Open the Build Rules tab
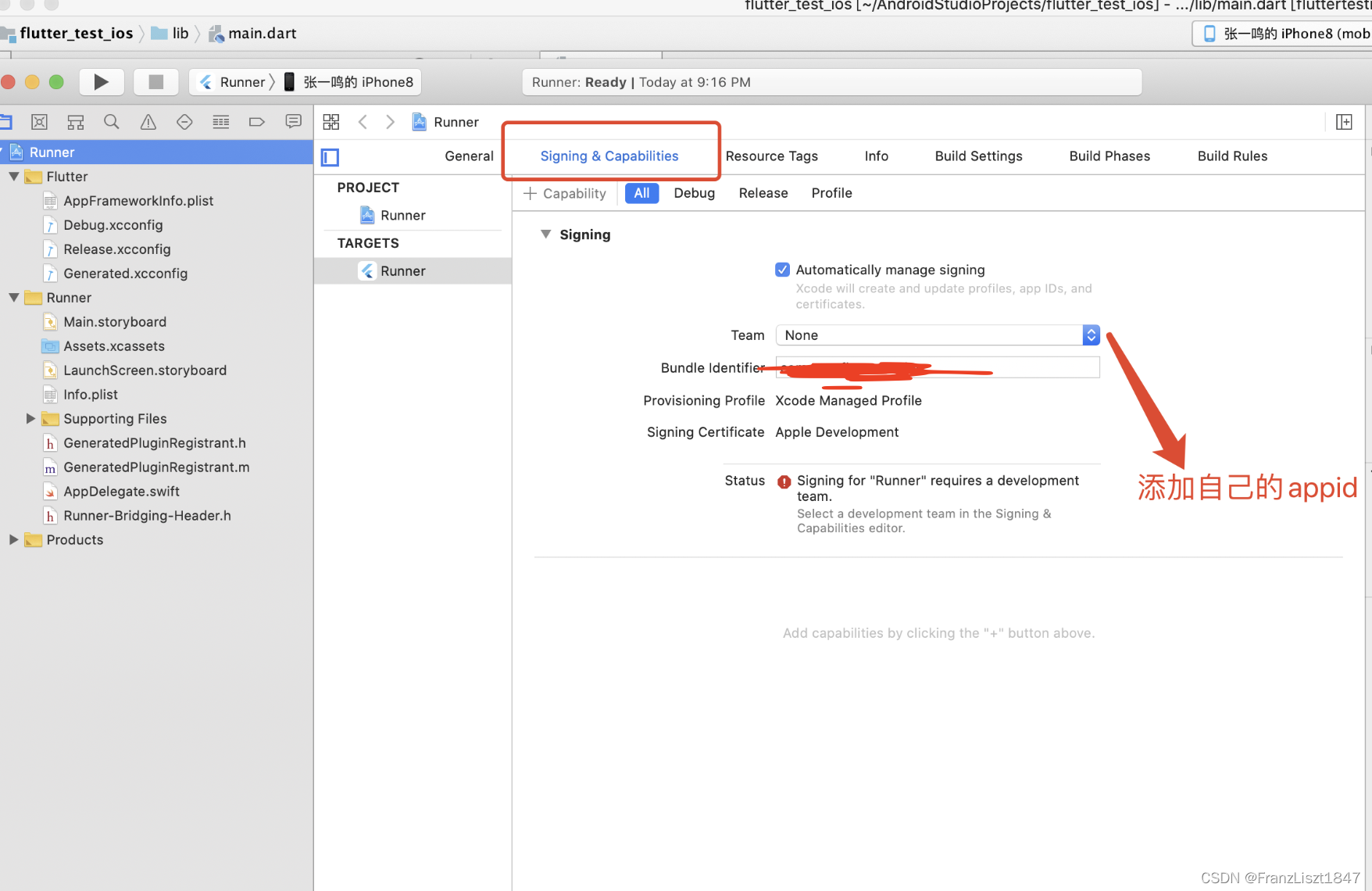Screen dimensions: 1372x891 (x=1232, y=156)
